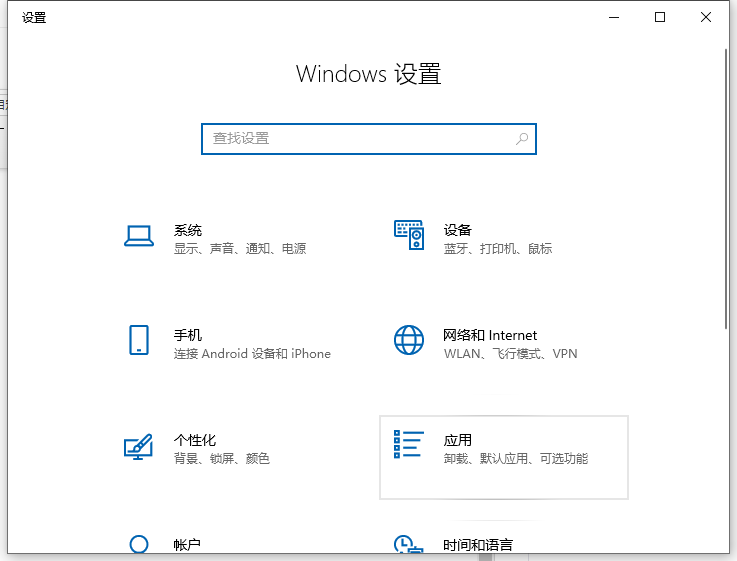Select the 手机 category title

(188, 335)
